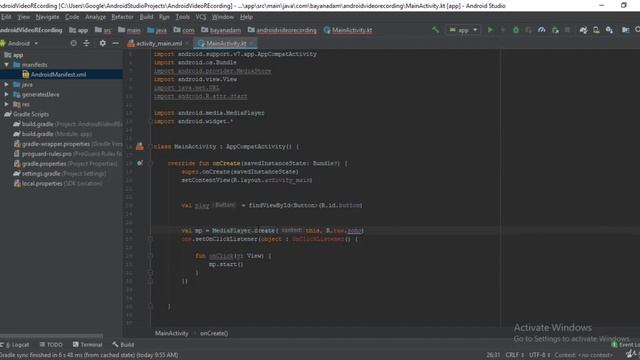Viewport: 640px width, 360px height.
Task: Open the Window menu
Action: click(x=222, y=17)
